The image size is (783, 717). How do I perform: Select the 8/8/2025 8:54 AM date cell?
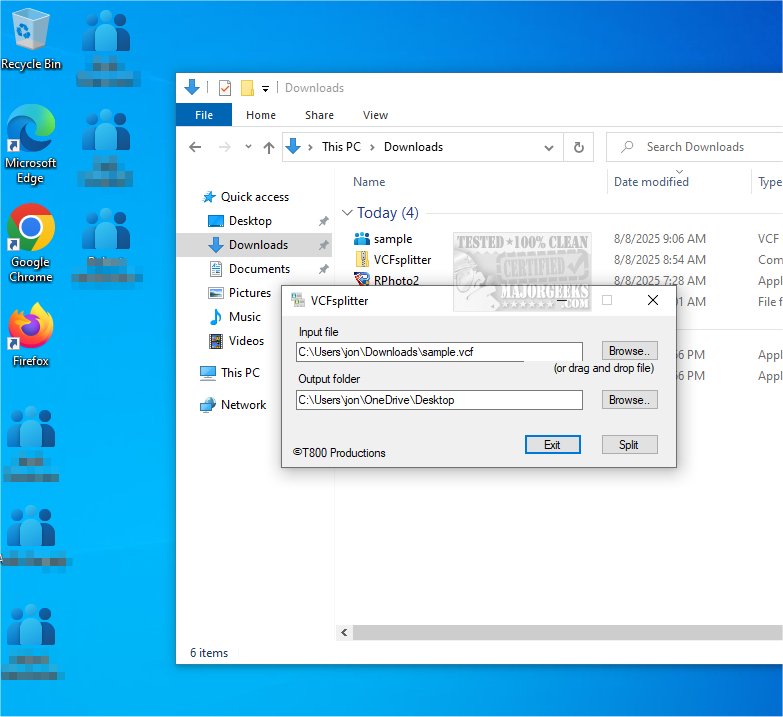[x=660, y=260]
